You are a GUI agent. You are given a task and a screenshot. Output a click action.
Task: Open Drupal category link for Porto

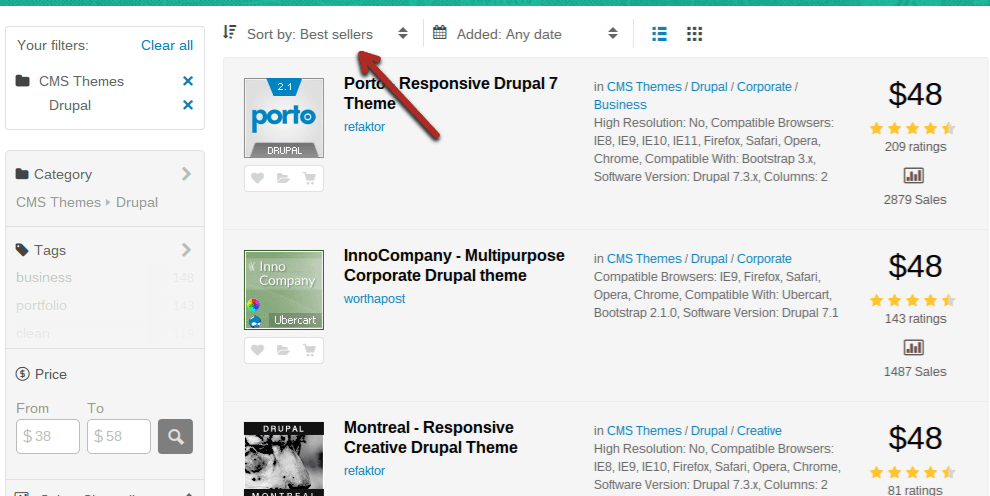(x=709, y=87)
